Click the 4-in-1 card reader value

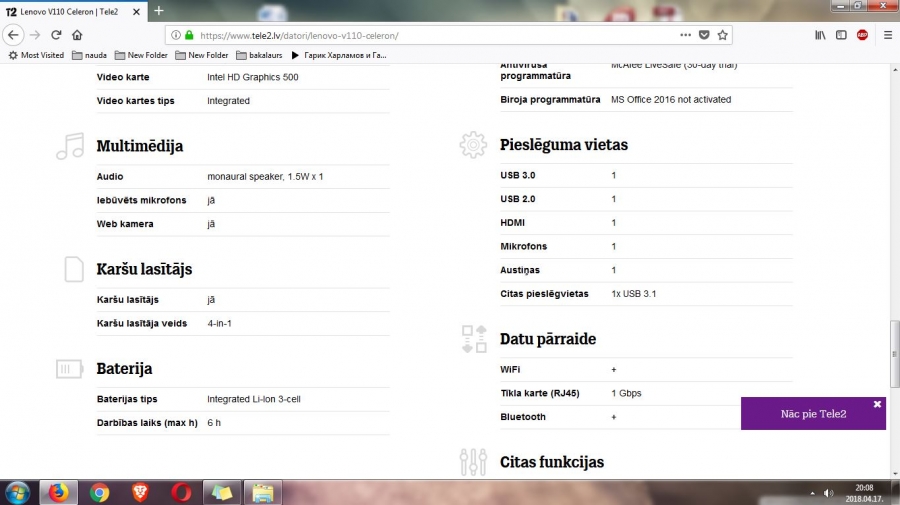click(219, 324)
